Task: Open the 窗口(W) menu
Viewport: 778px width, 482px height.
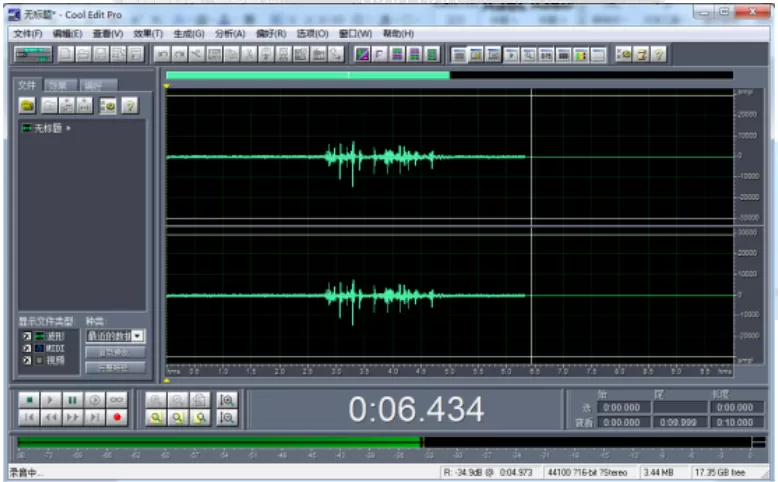Action: (x=355, y=34)
